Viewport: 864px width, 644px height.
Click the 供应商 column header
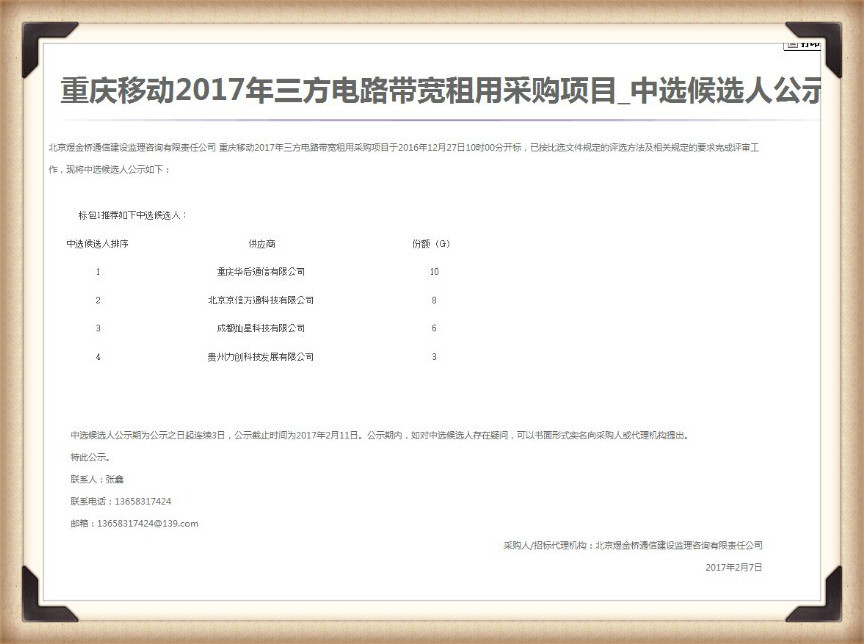click(x=262, y=243)
